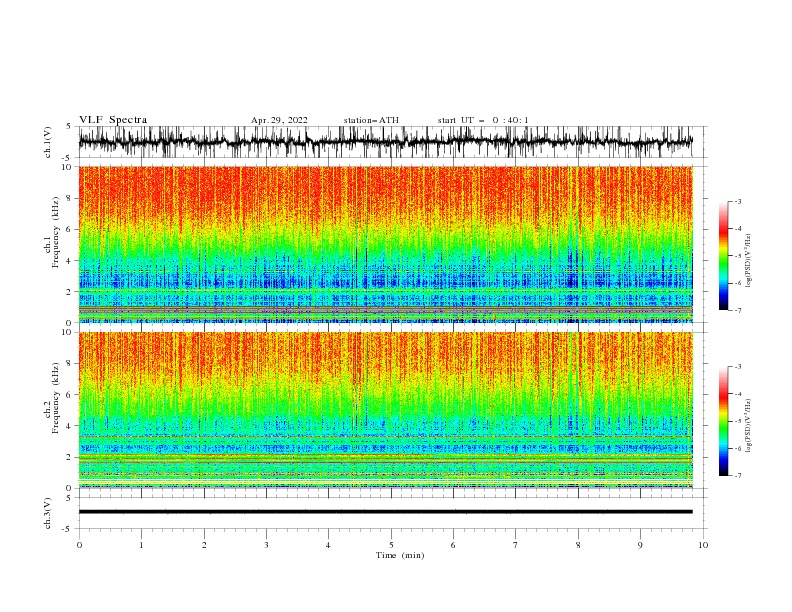The image size is (792, 612).
Task: Click the time-axis tick label "7"
Action: point(516,545)
